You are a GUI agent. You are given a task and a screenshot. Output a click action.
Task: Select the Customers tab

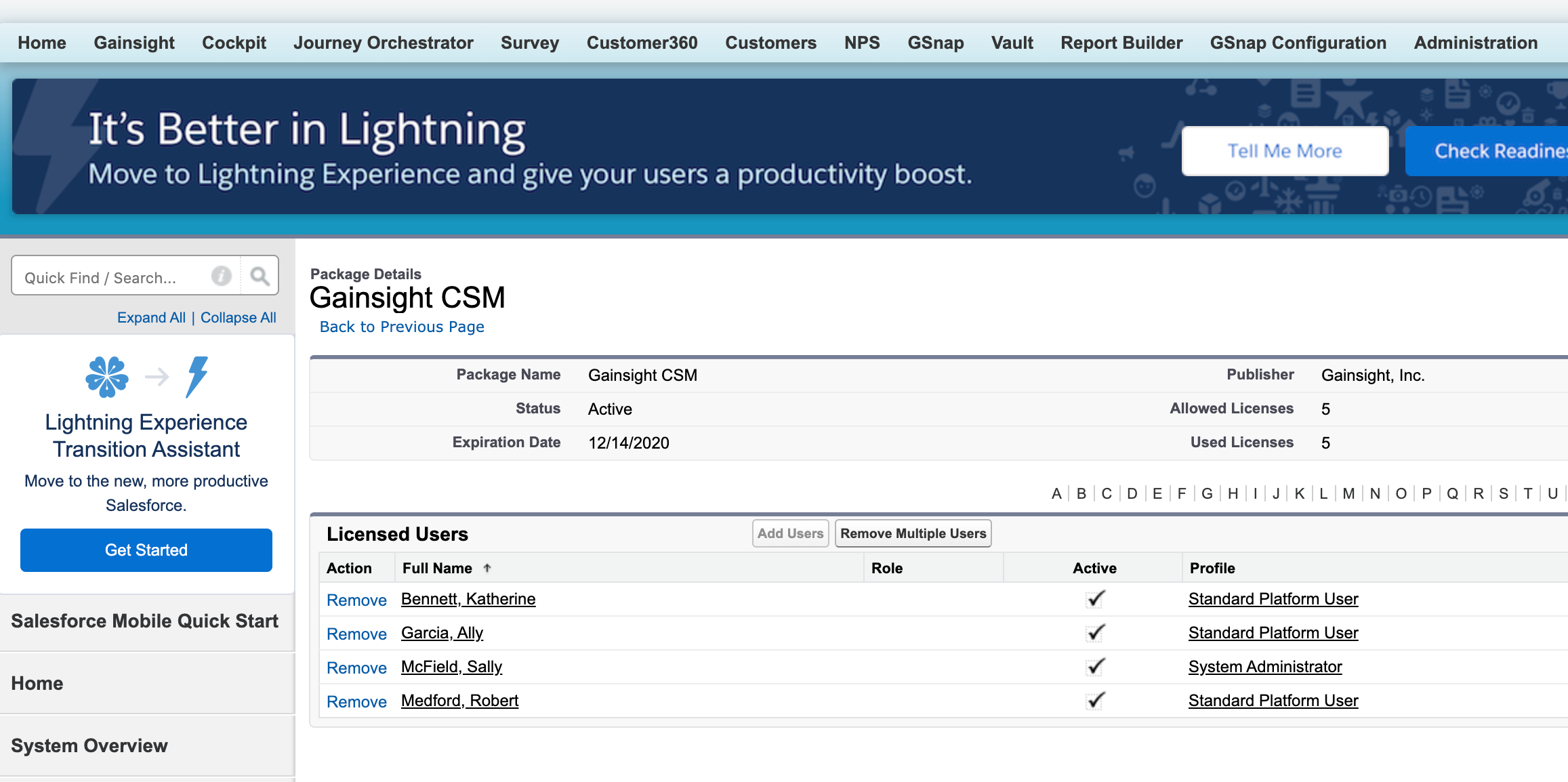point(771,43)
